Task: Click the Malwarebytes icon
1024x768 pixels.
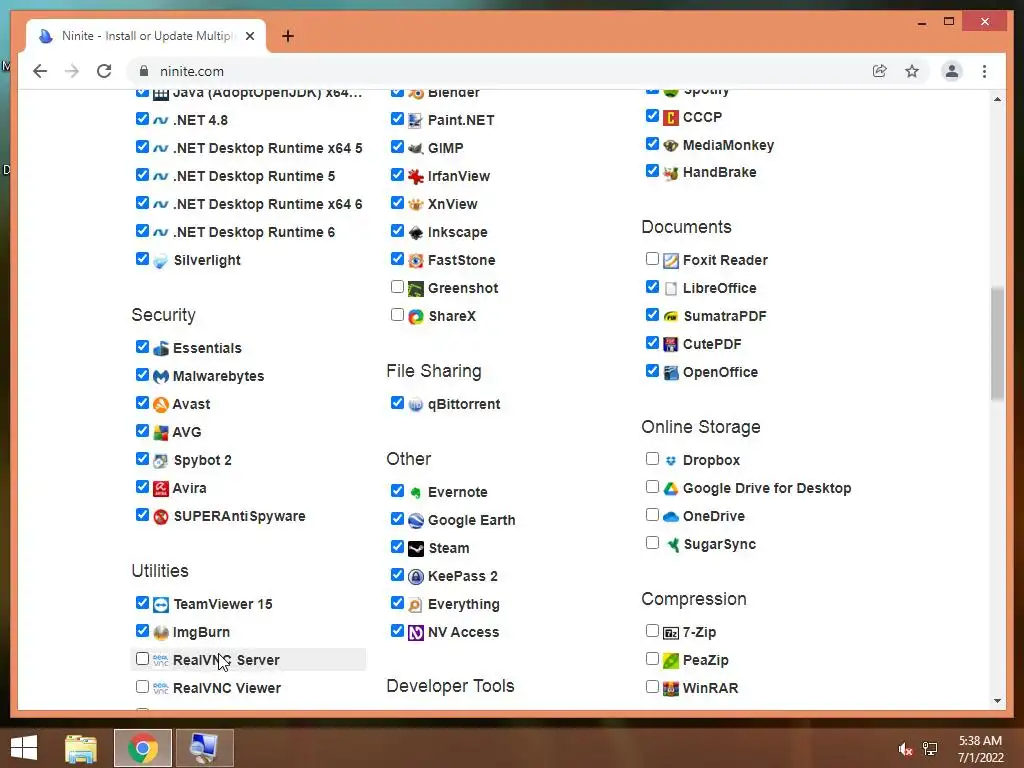Action: coord(161,377)
